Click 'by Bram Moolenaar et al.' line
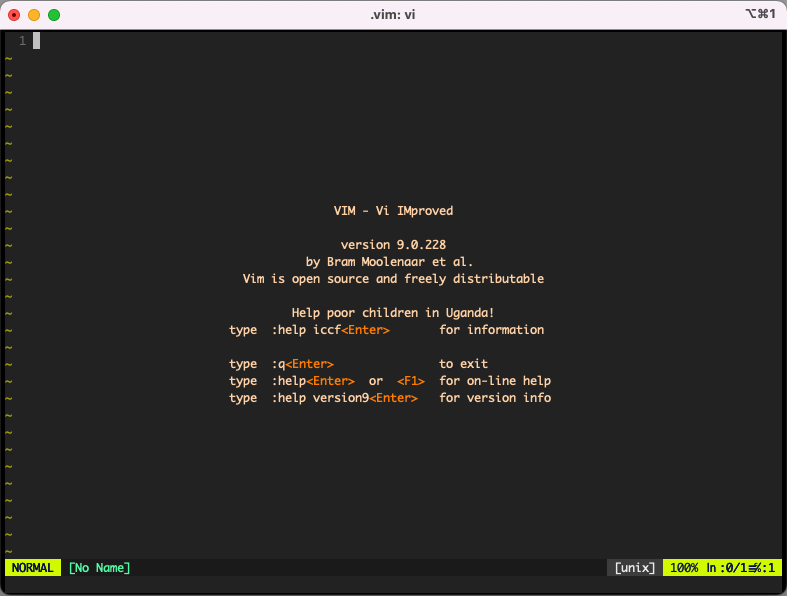The height and width of the screenshot is (596, 787). point(389,262)
